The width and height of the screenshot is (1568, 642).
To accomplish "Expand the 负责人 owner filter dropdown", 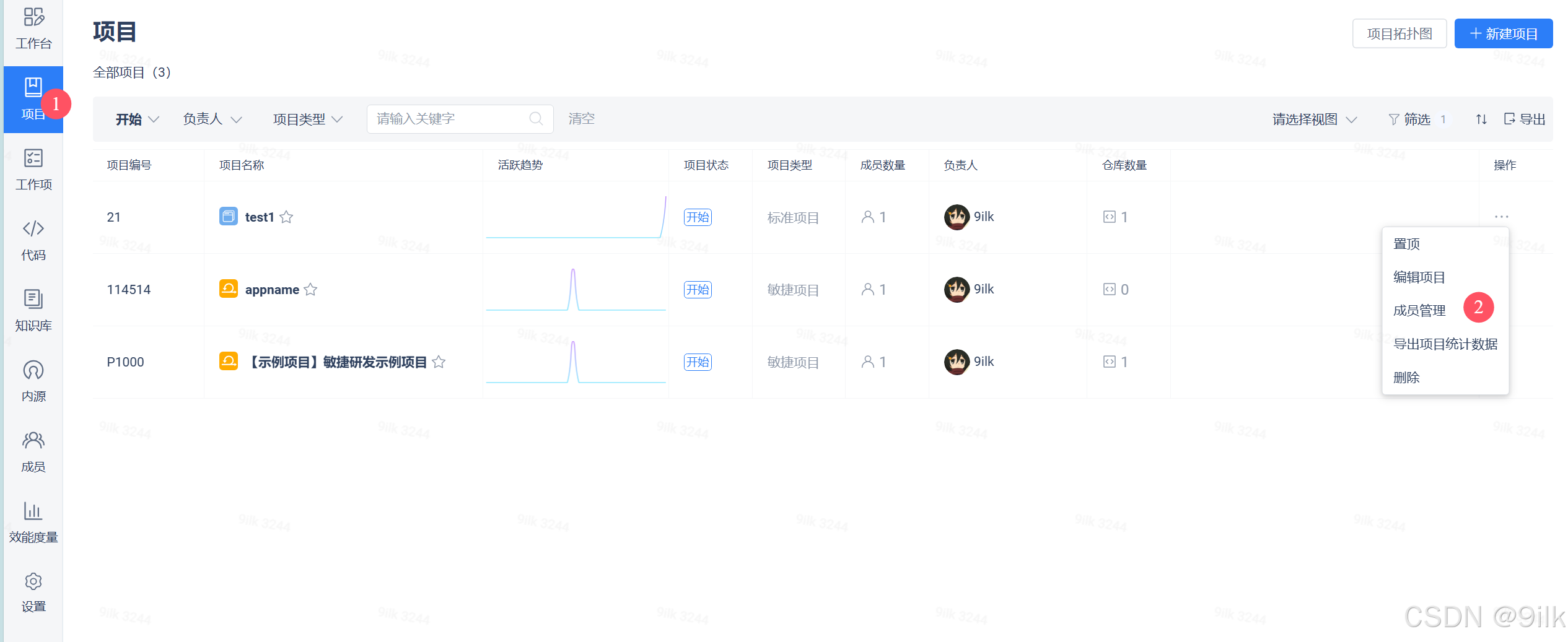I will 212,119.
